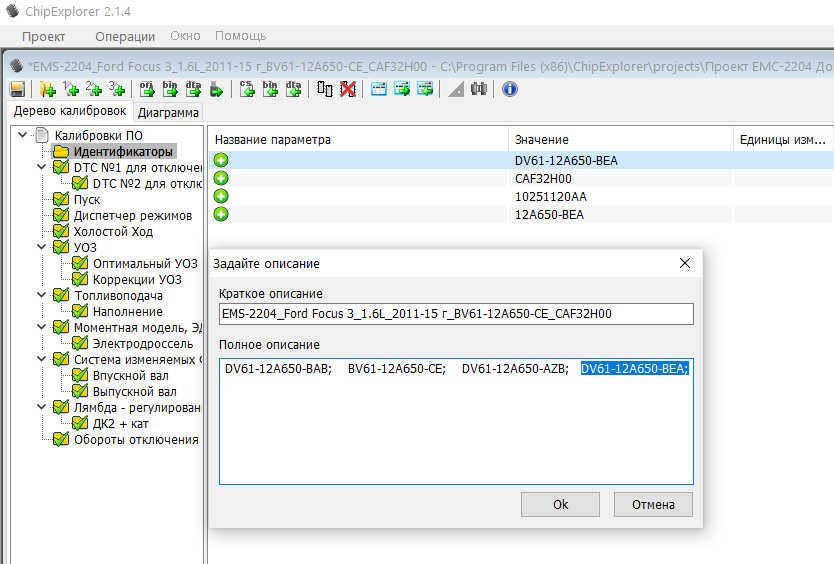Screen dimensions: 834x564
Task: Click the red X toolbar icon
Action: tap(348, 89)
